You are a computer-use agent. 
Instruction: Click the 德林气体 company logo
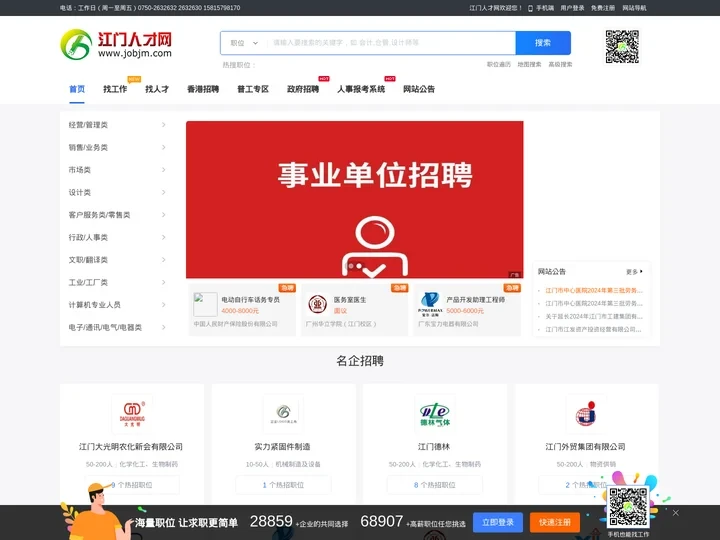[x=435, y=414]
